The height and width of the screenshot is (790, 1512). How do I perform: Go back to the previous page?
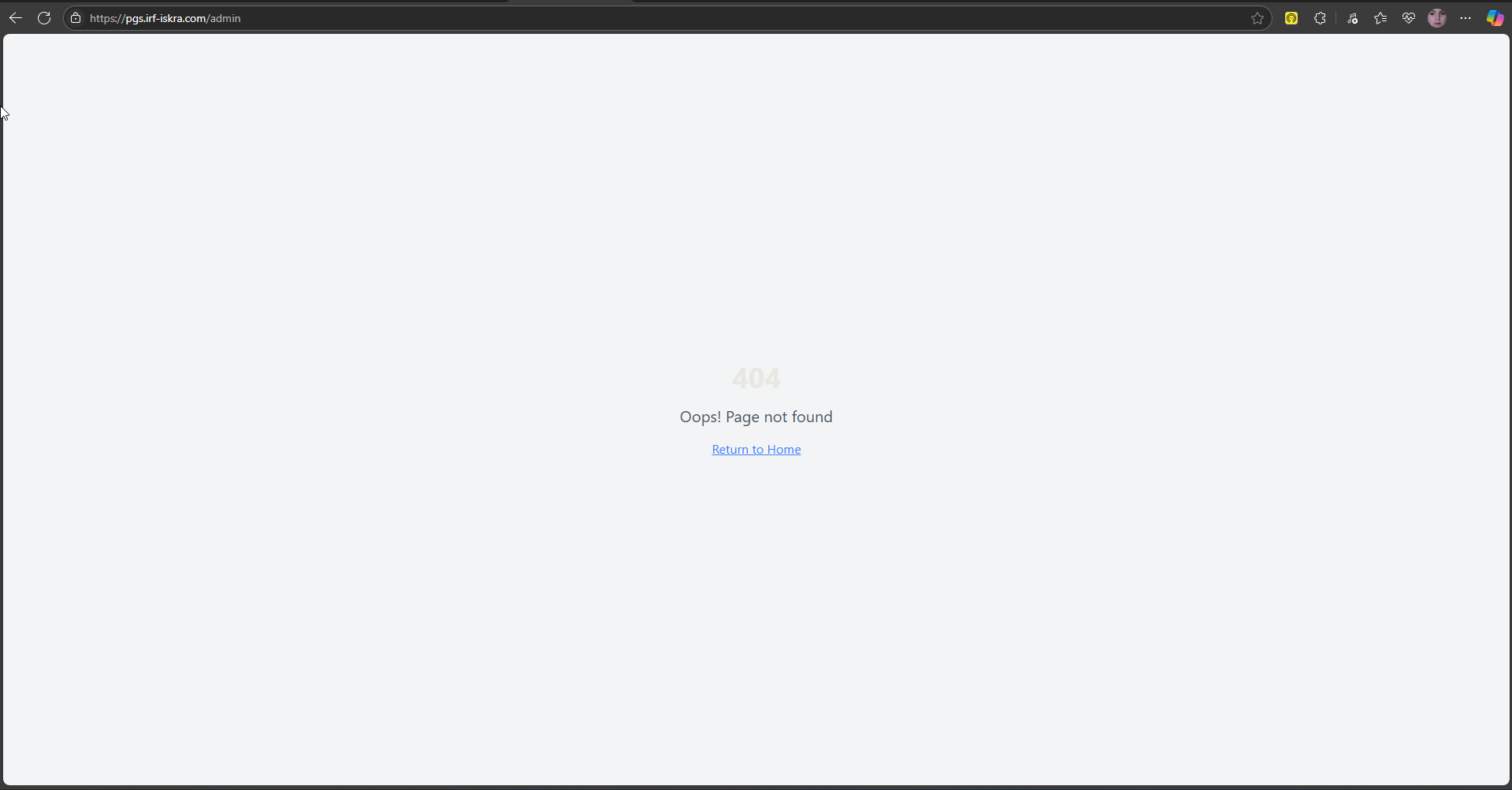point(16,18)
